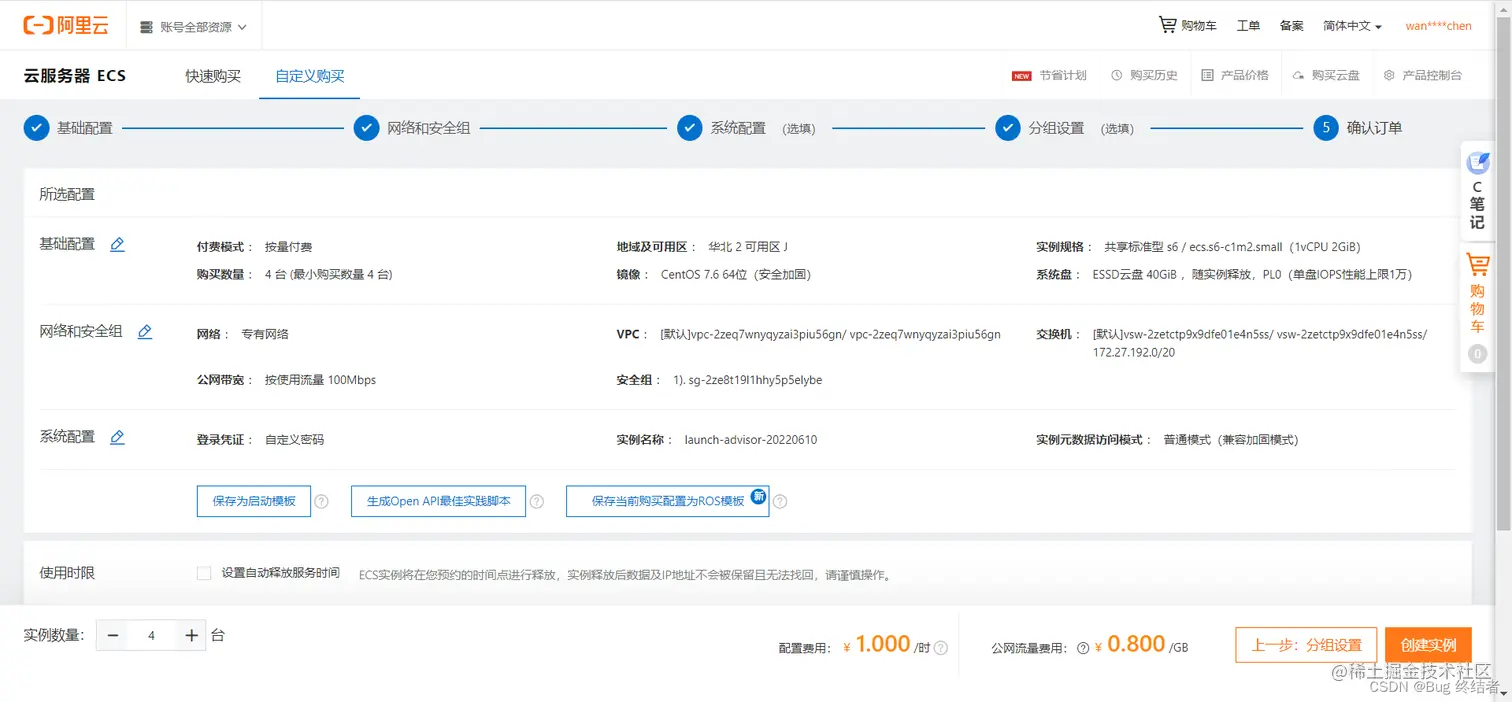This screenshot has height=702, width=1512.
Task: Go to step 网络和安全组
Action: point(412,128)
